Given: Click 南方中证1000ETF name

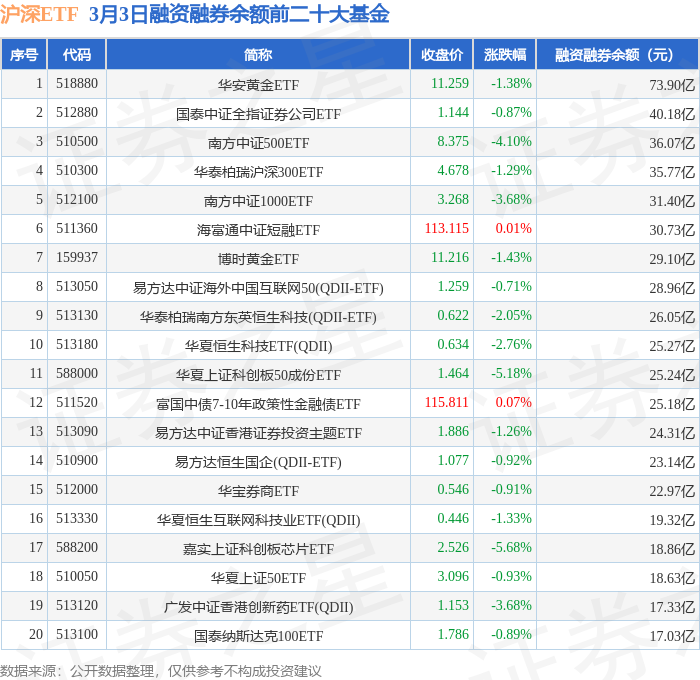Looking at the screenshot, I should [258, 201].
